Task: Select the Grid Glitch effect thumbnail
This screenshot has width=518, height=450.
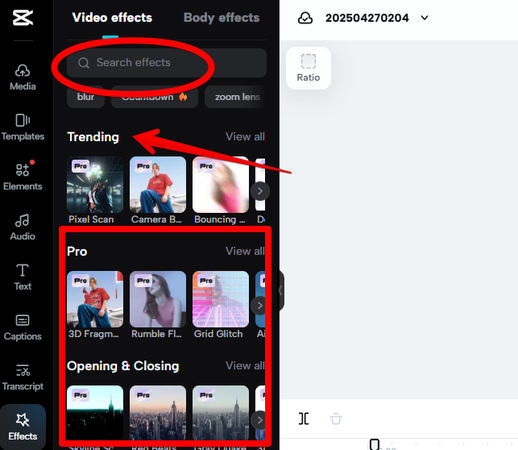Action: click(220, 299)
